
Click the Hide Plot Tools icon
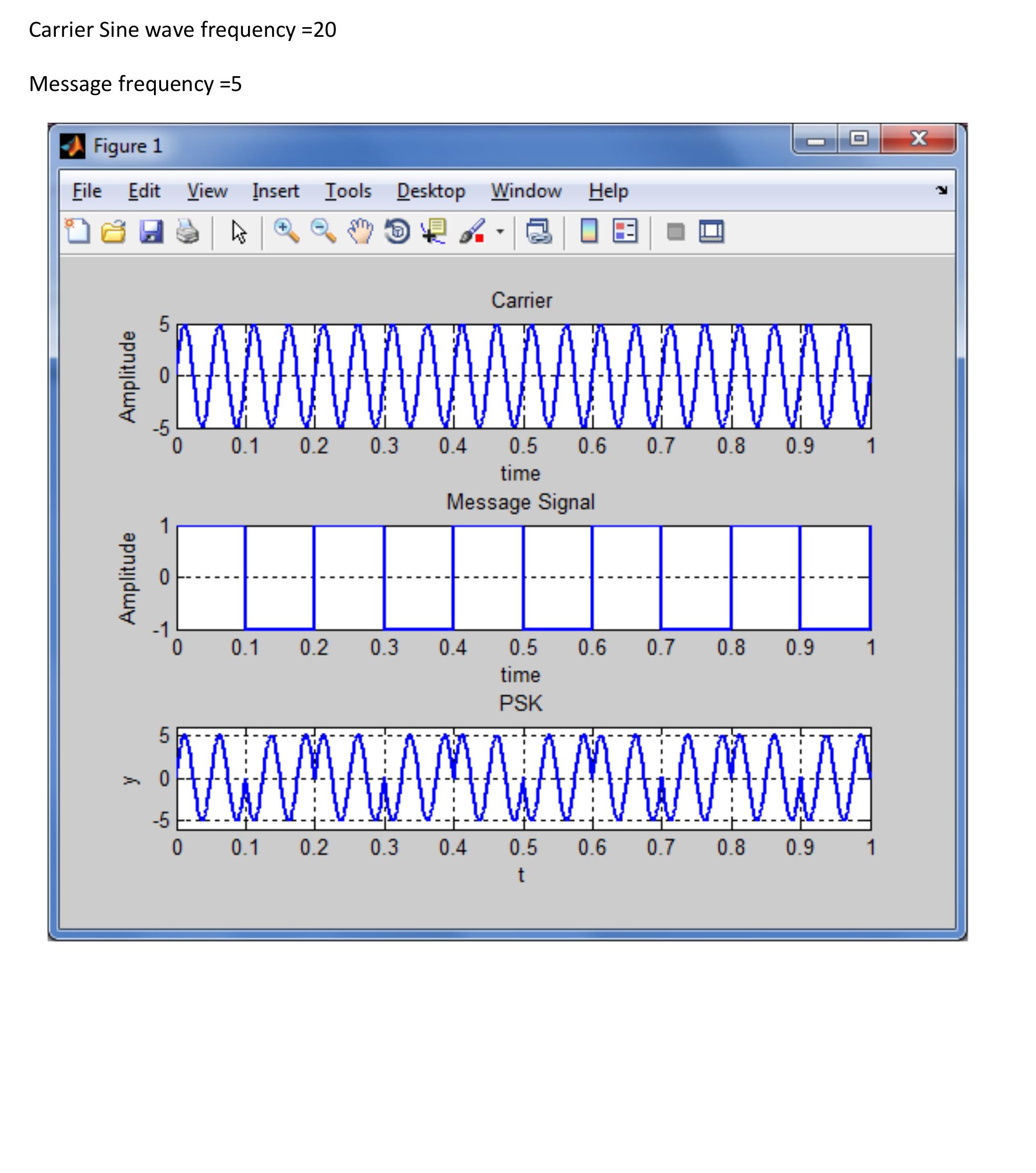(675, 232)
